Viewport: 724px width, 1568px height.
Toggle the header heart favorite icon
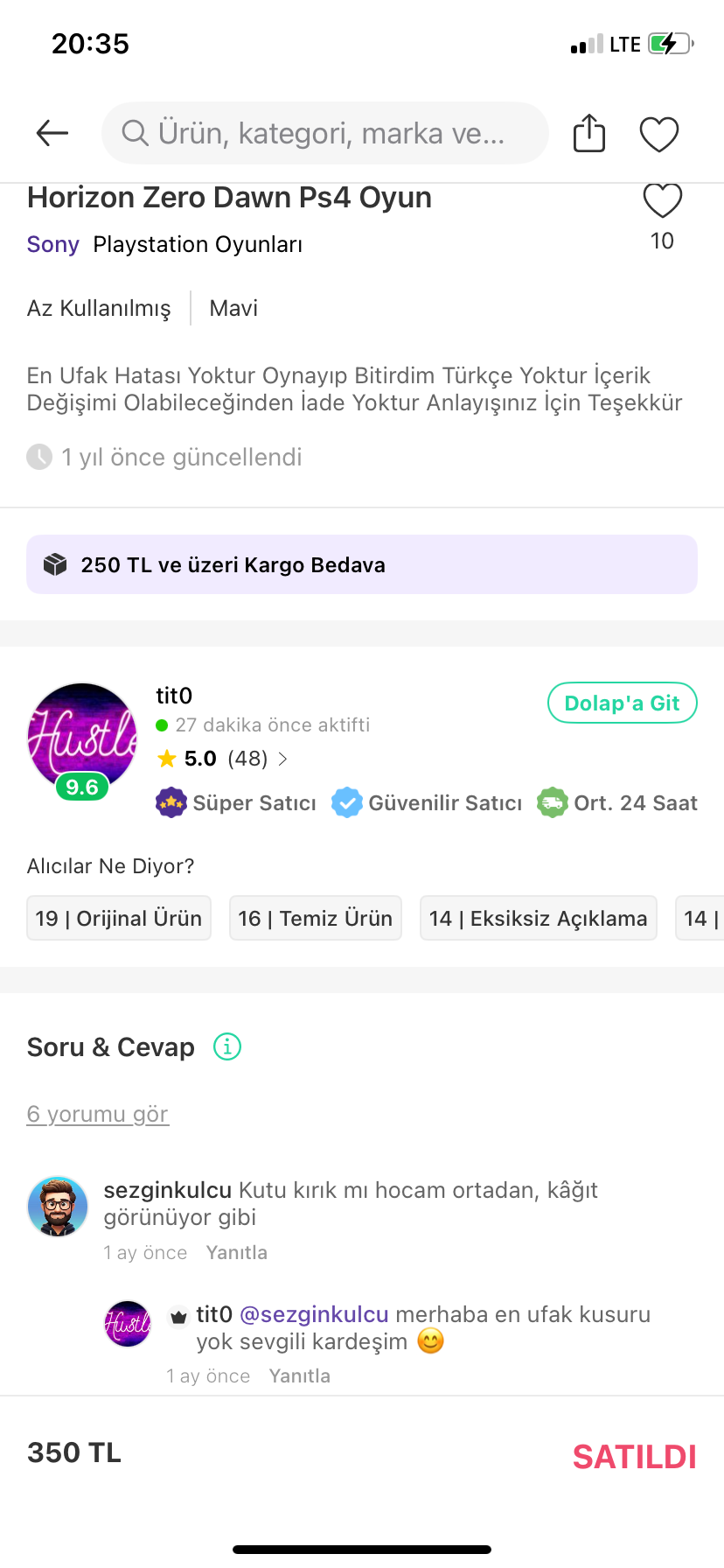click(658, 134)
